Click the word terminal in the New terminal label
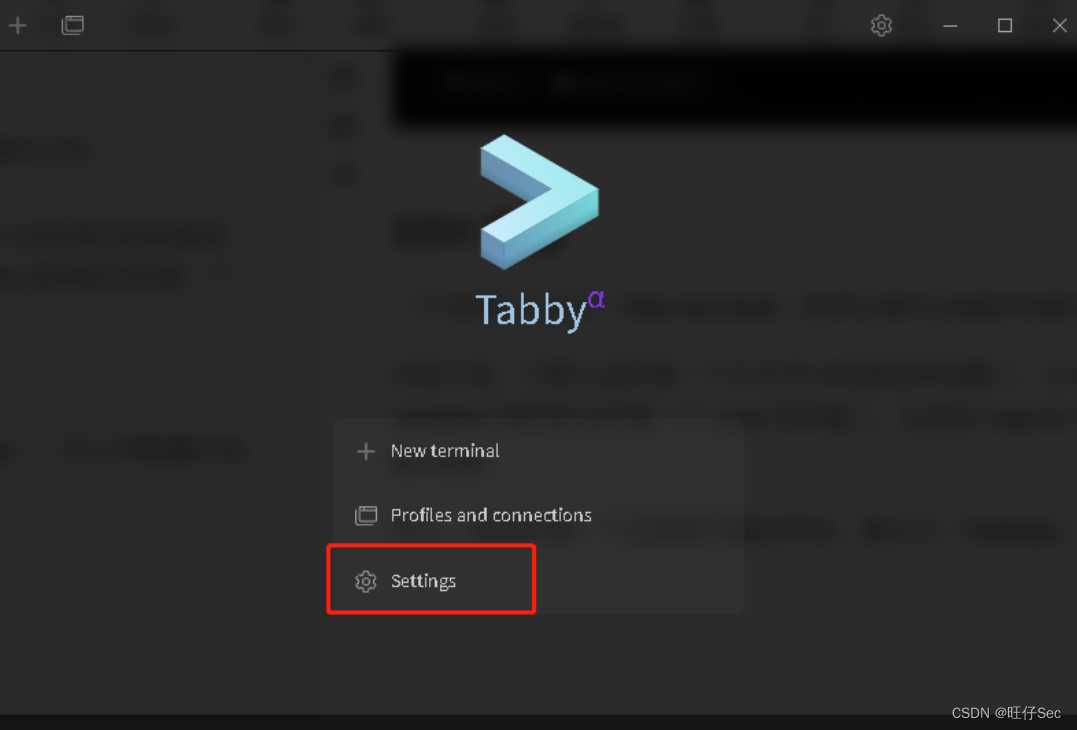1077x730 pixels. coord(465,451)
